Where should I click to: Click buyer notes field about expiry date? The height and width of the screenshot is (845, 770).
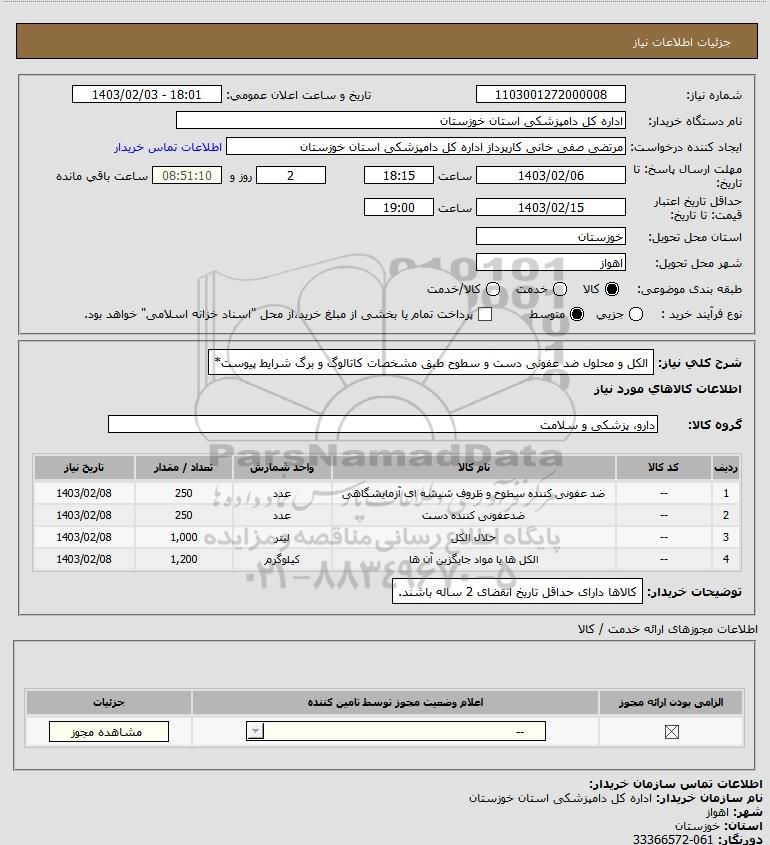pyautogui.click(x=517, y=592)
